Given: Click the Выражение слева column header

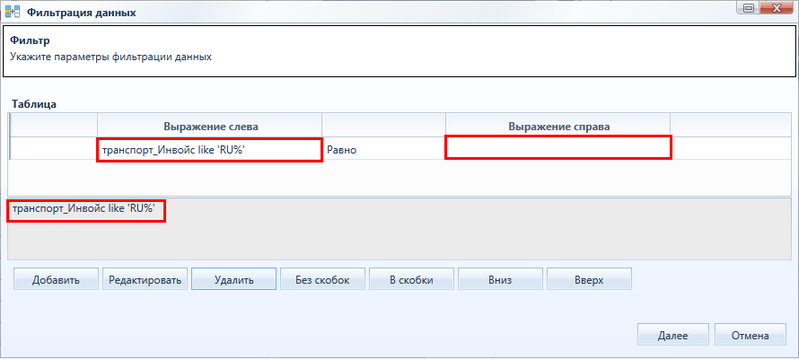Looking at the screenshot, I should pos(209,126).
